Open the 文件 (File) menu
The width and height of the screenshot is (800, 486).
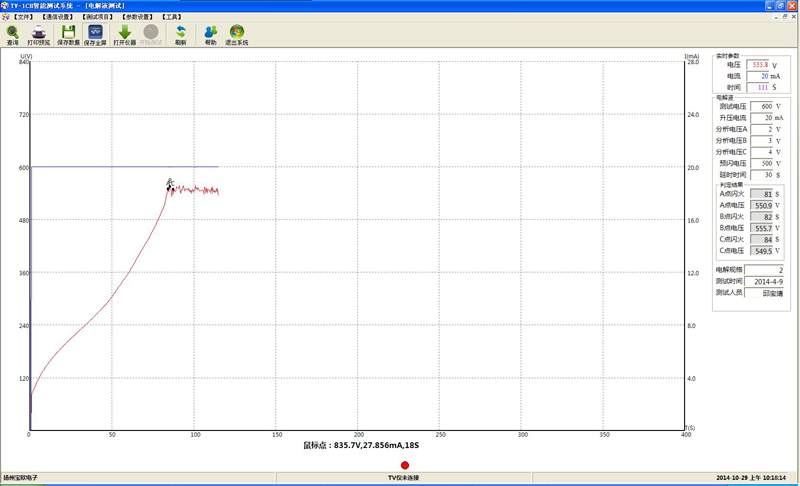(22, 17)
